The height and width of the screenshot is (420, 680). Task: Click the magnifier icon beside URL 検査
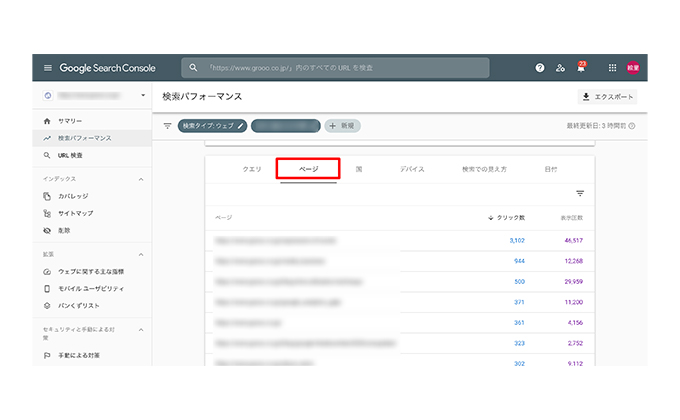point(47,155)
